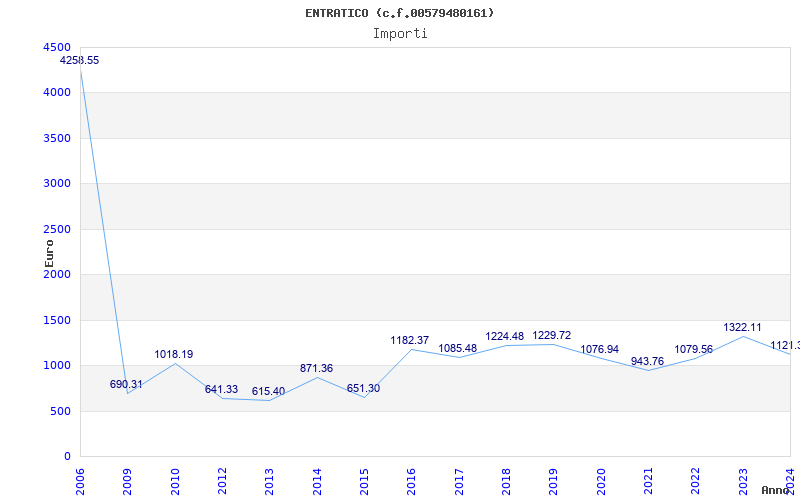The height and width of the screenshot is (500, 800).
Task: Click the 615.40 data label
Action: (268, 391)
